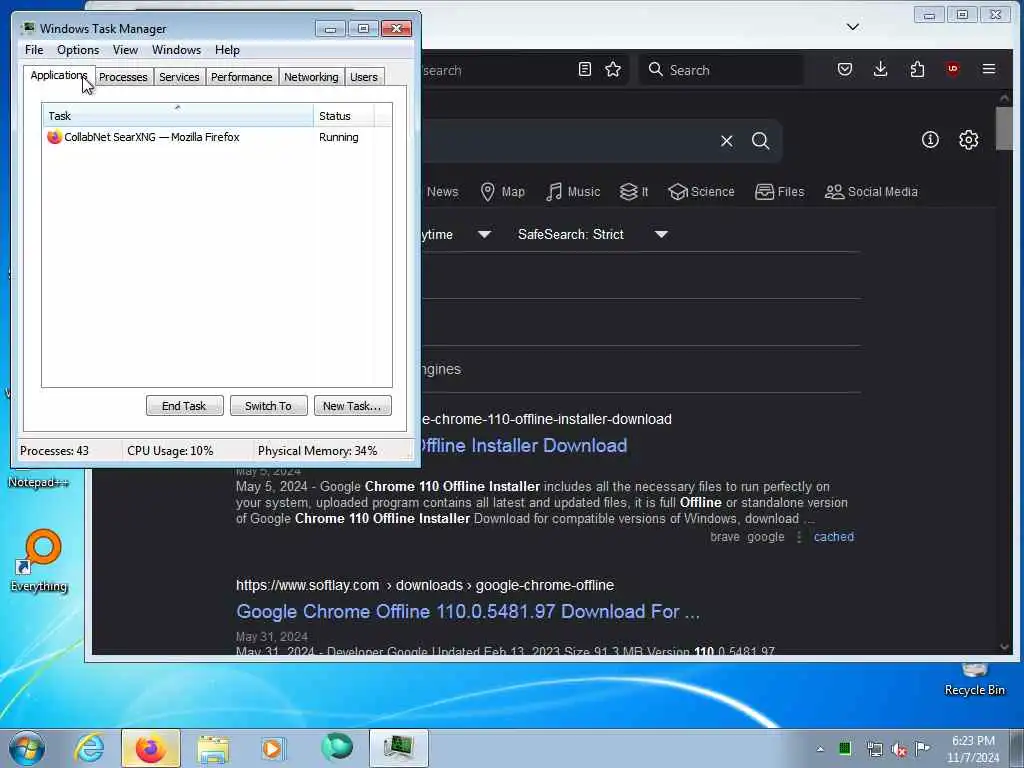Select the IT search category
This screenshot has height=768, width=1024.
[633, 191]
